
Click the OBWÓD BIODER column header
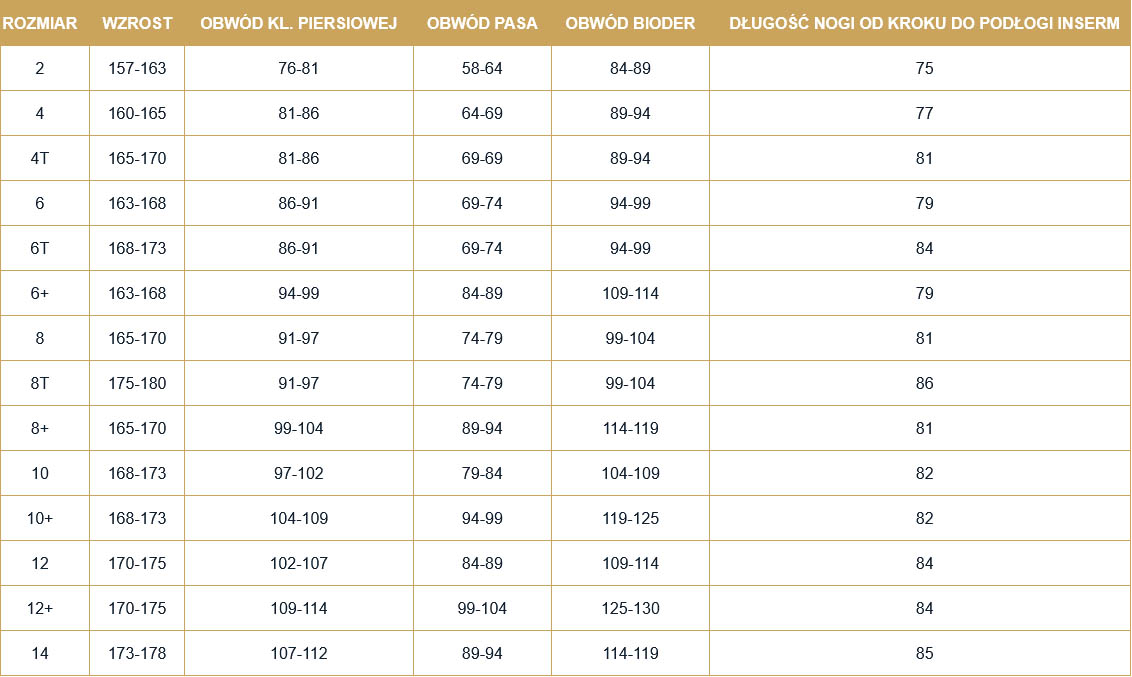point(630,23)
